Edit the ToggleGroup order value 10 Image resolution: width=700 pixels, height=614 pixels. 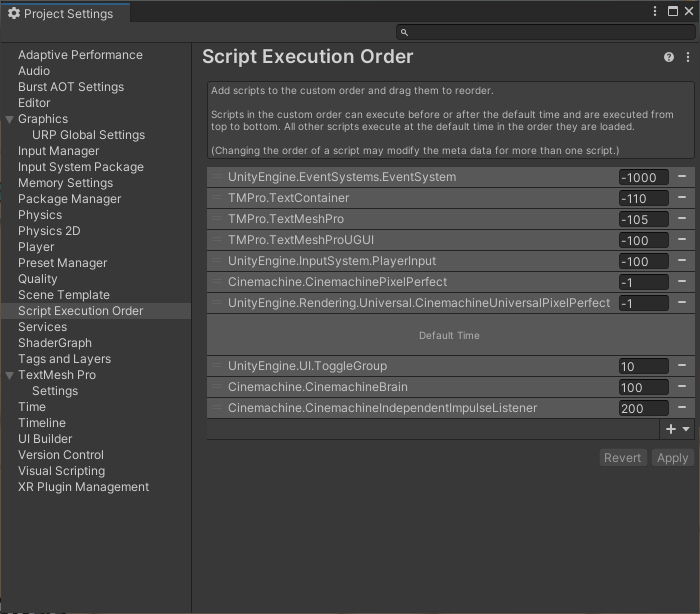643,366
